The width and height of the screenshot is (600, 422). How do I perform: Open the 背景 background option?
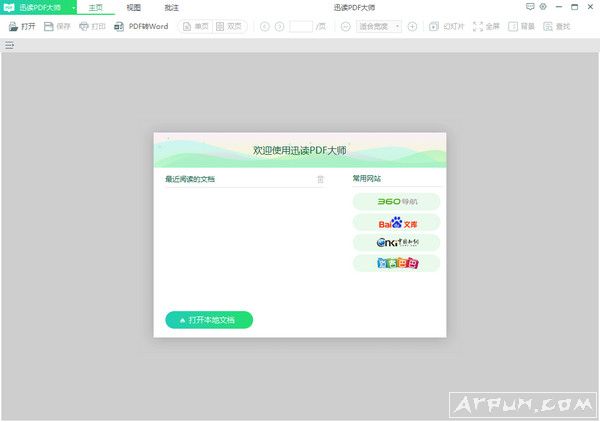coord(521,26)
